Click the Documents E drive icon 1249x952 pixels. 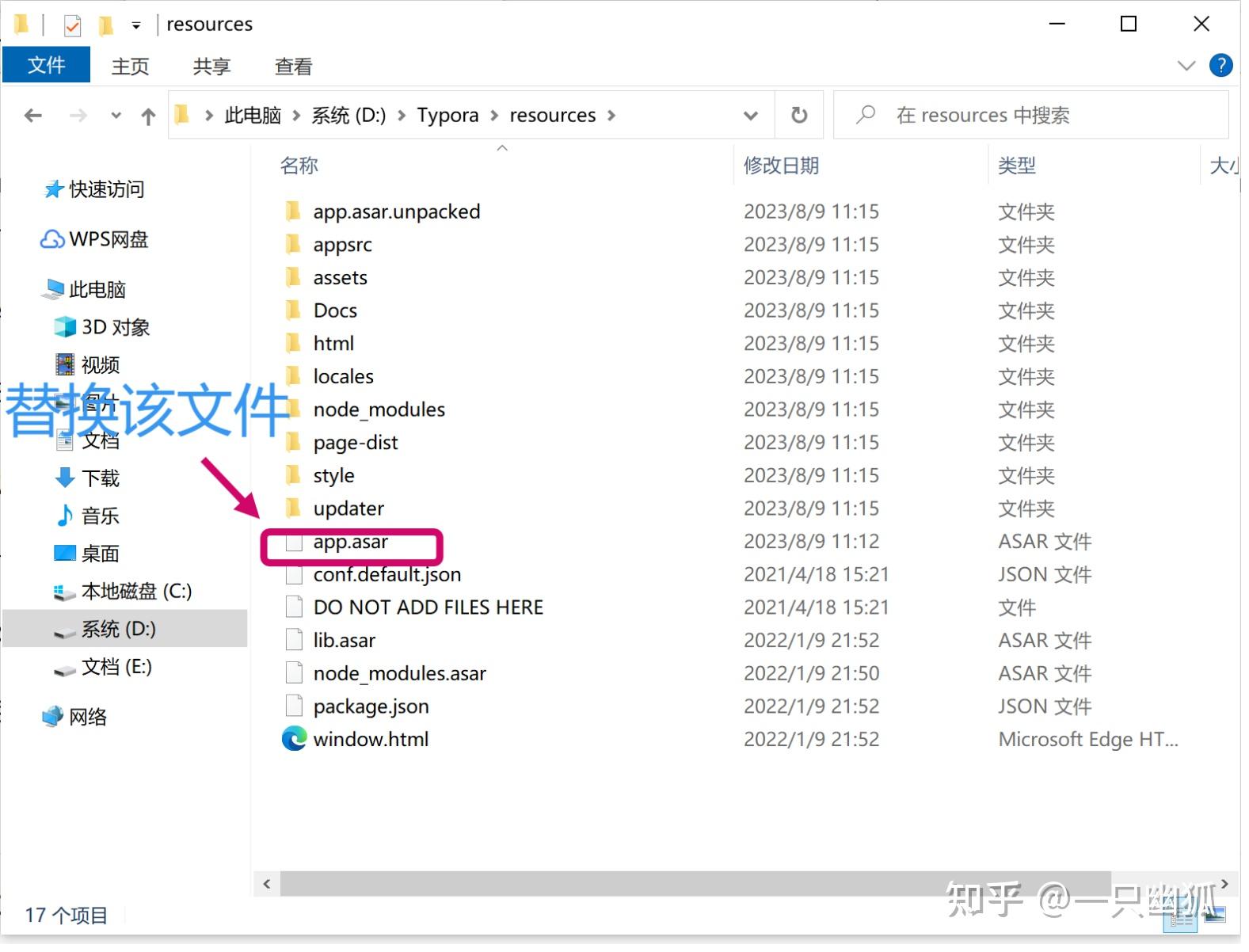(65, 670)
